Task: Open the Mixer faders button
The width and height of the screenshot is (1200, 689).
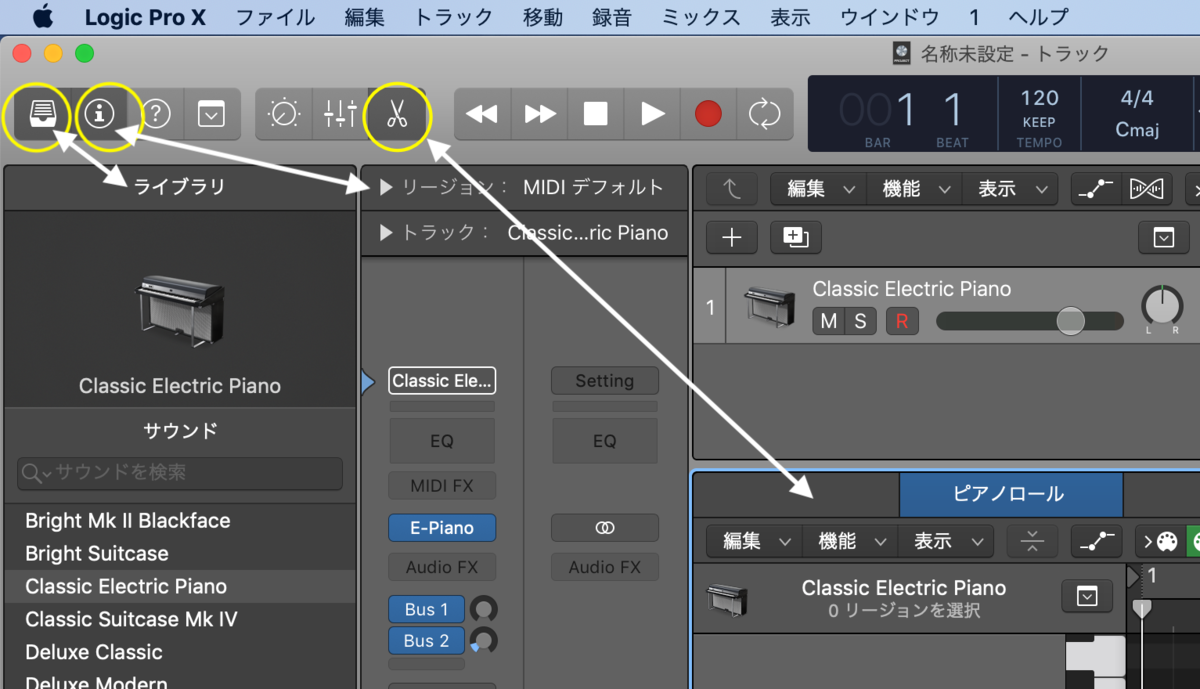Action: coord(340,113)
